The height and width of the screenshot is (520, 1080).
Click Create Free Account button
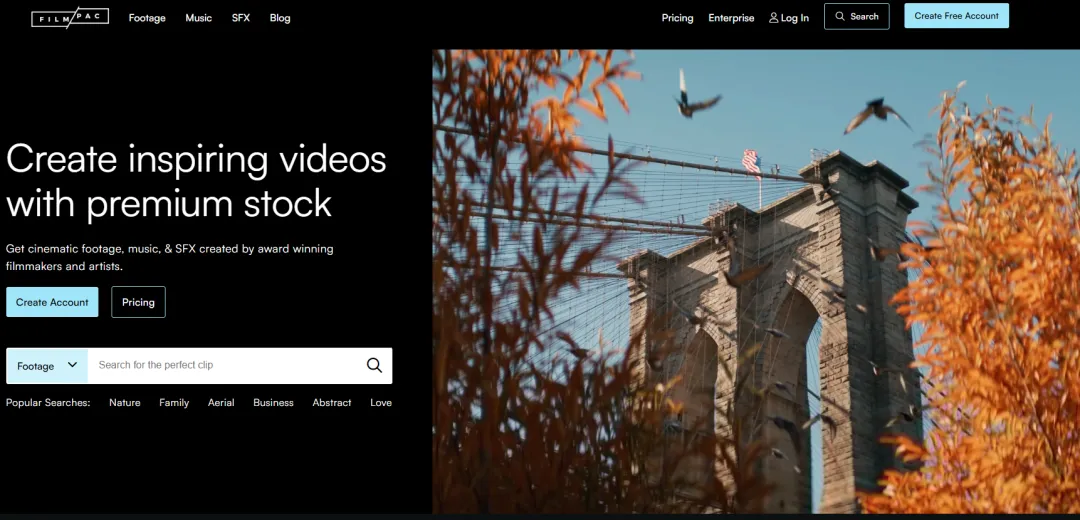tap(956, 16)
